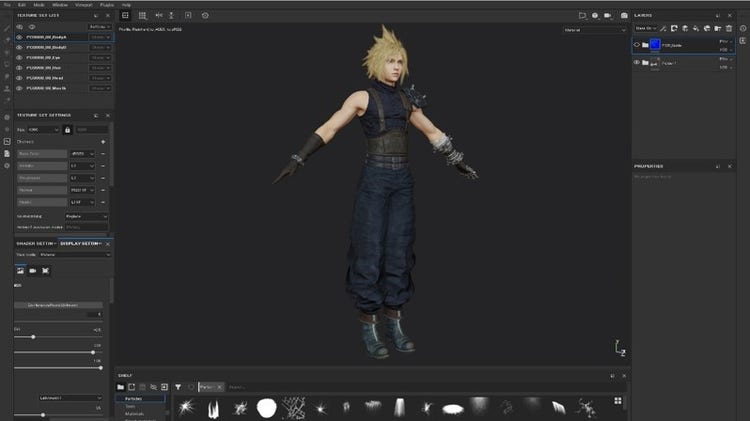Select the viewport icon in Display Settings
This screenshot has width=750, height=421.
(x=45, y=271)
